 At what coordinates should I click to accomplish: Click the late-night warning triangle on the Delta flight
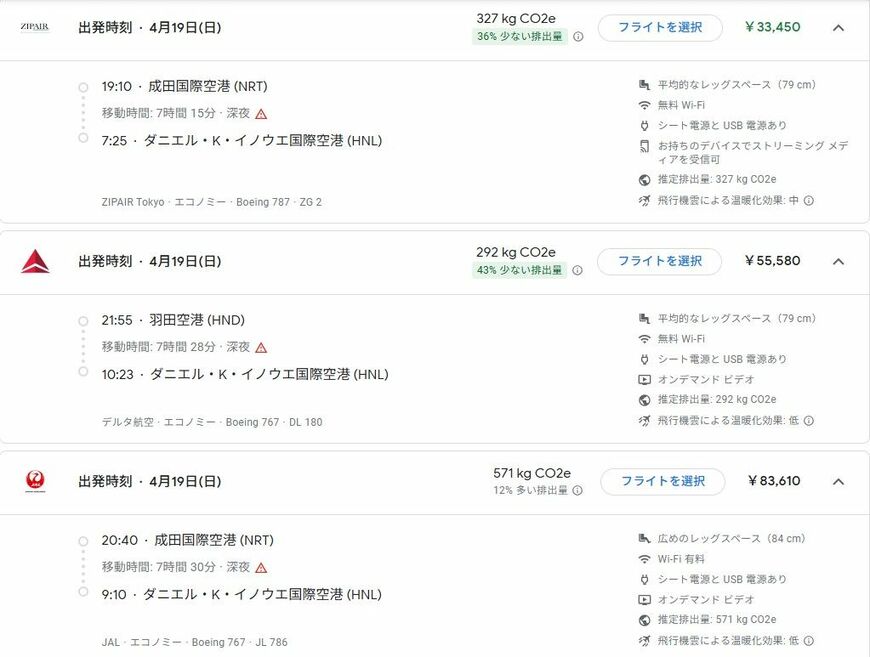[260, 348]
